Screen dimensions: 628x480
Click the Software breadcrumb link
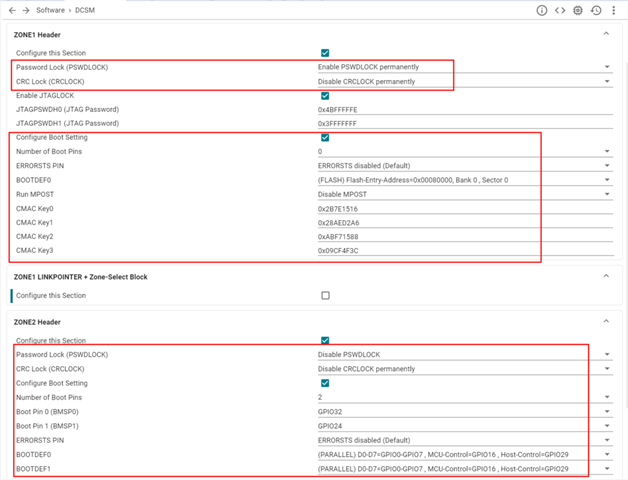[x=50, y=10]
